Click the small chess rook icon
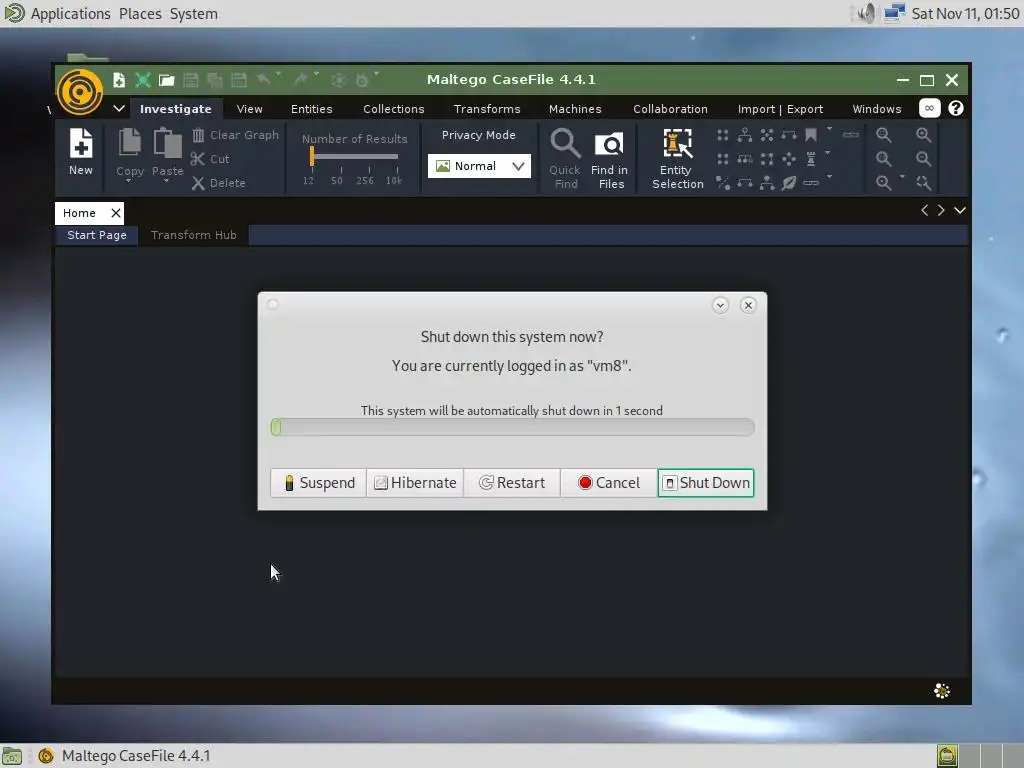 click(810, 159)
